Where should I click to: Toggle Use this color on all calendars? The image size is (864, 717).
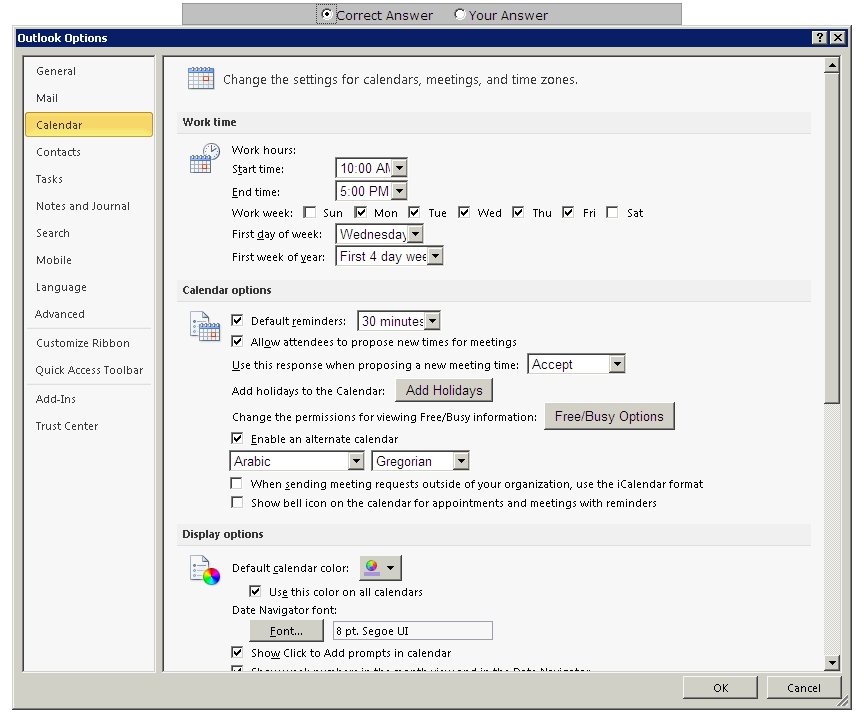(x=255, y=591)
